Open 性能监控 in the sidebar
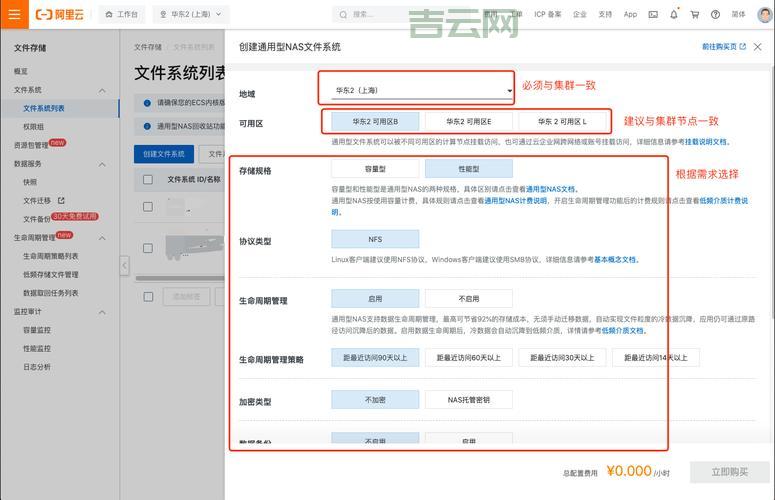 [x=37, y=349]
